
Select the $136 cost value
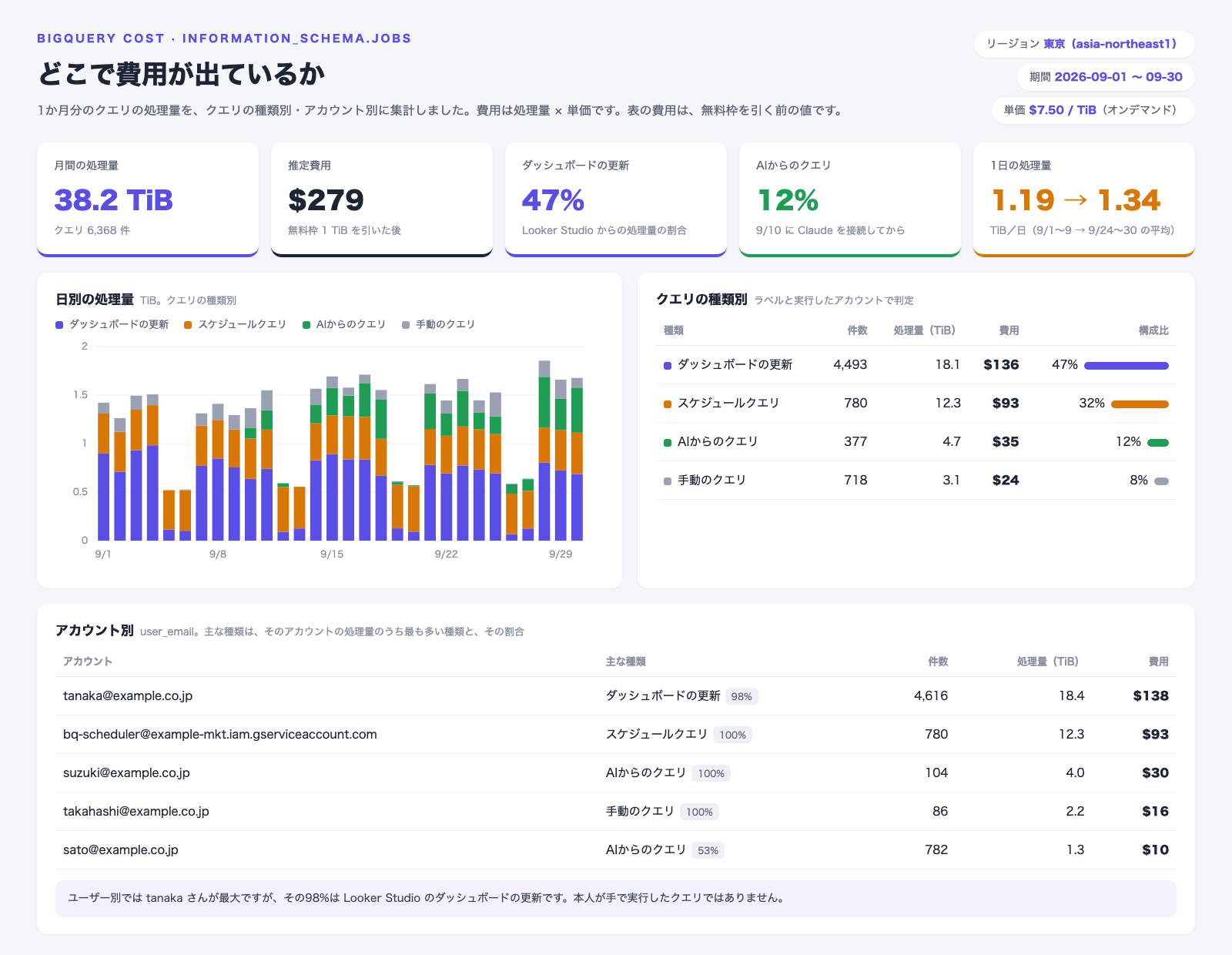(x=1001, y=365)
